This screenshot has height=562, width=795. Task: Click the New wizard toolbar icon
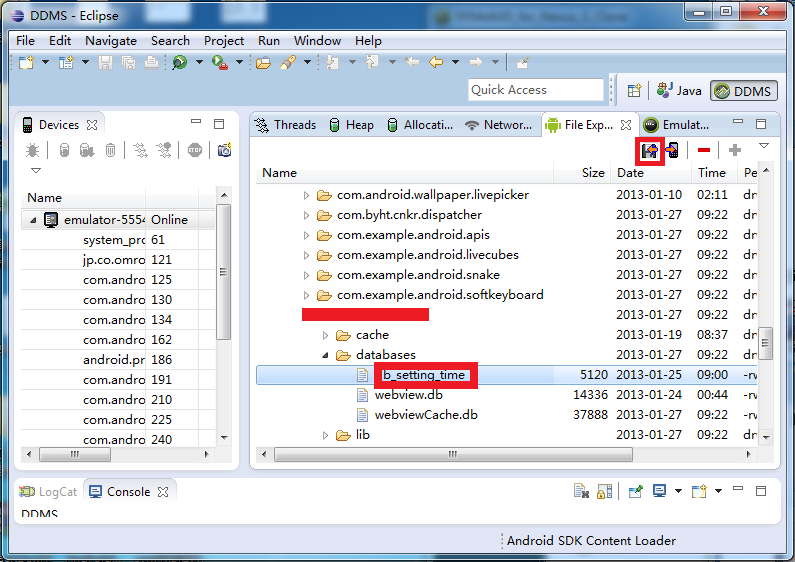(x=26, y=62)
